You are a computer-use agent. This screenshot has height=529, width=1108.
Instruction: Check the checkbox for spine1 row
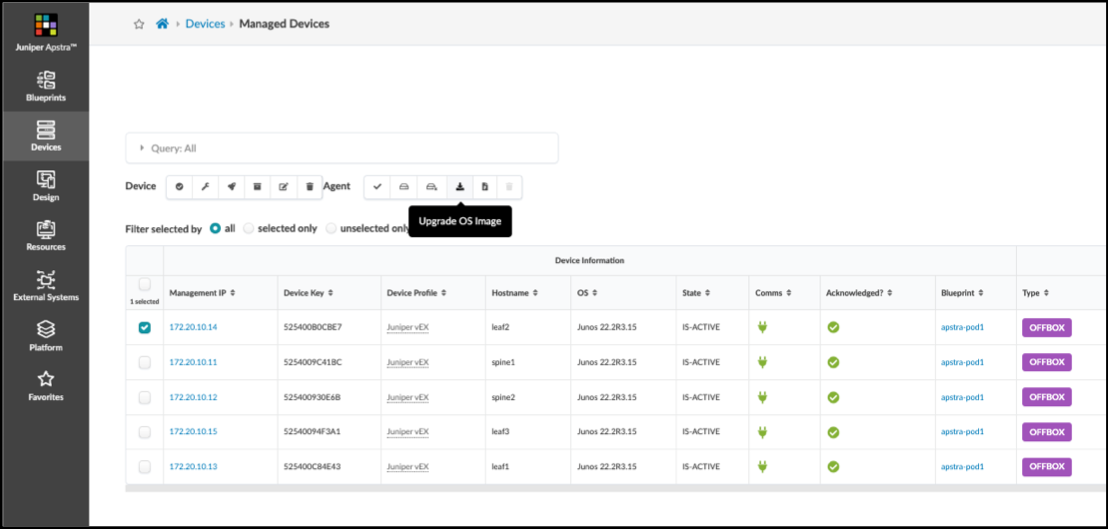click(145, 362)
